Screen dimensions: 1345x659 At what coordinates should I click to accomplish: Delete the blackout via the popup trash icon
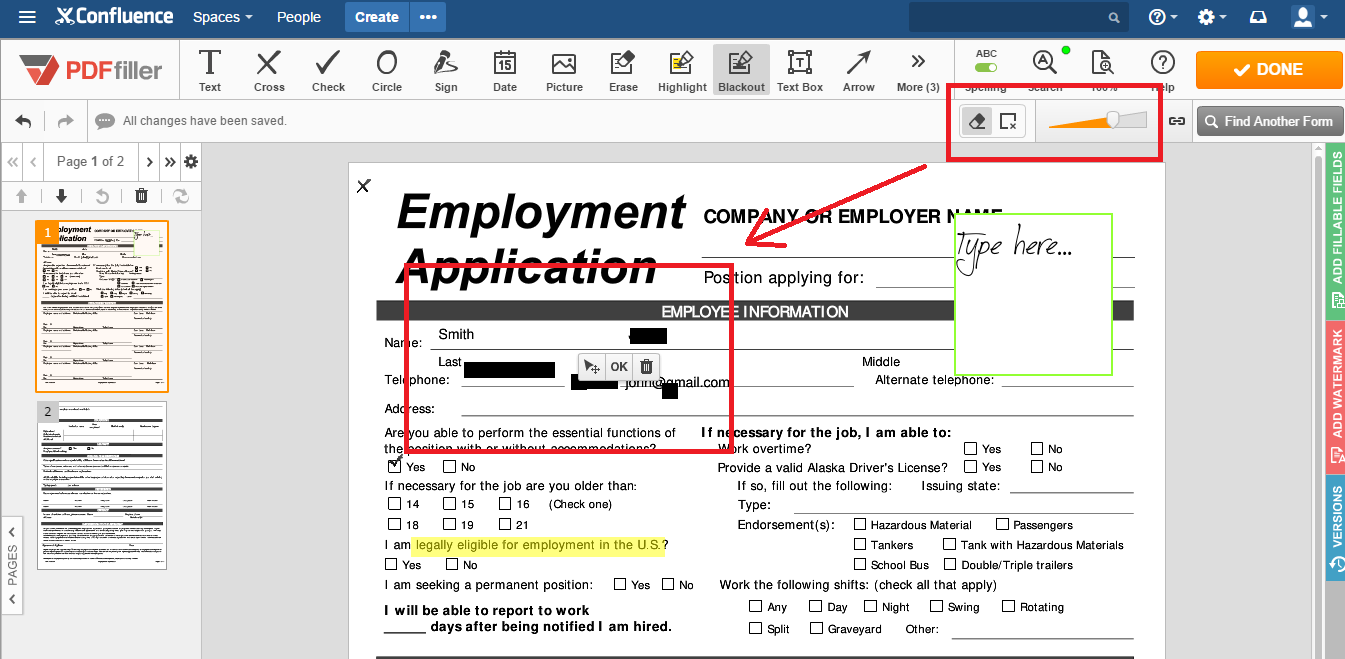click(x=646, y=367)
